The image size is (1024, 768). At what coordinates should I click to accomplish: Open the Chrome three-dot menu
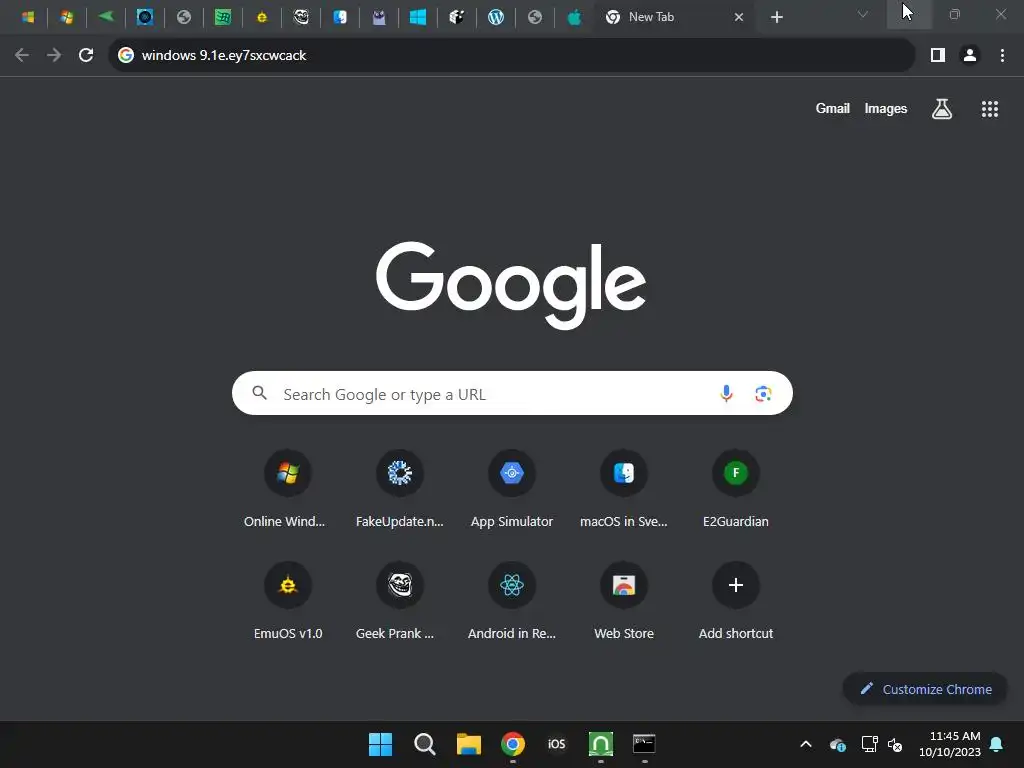1002,56
